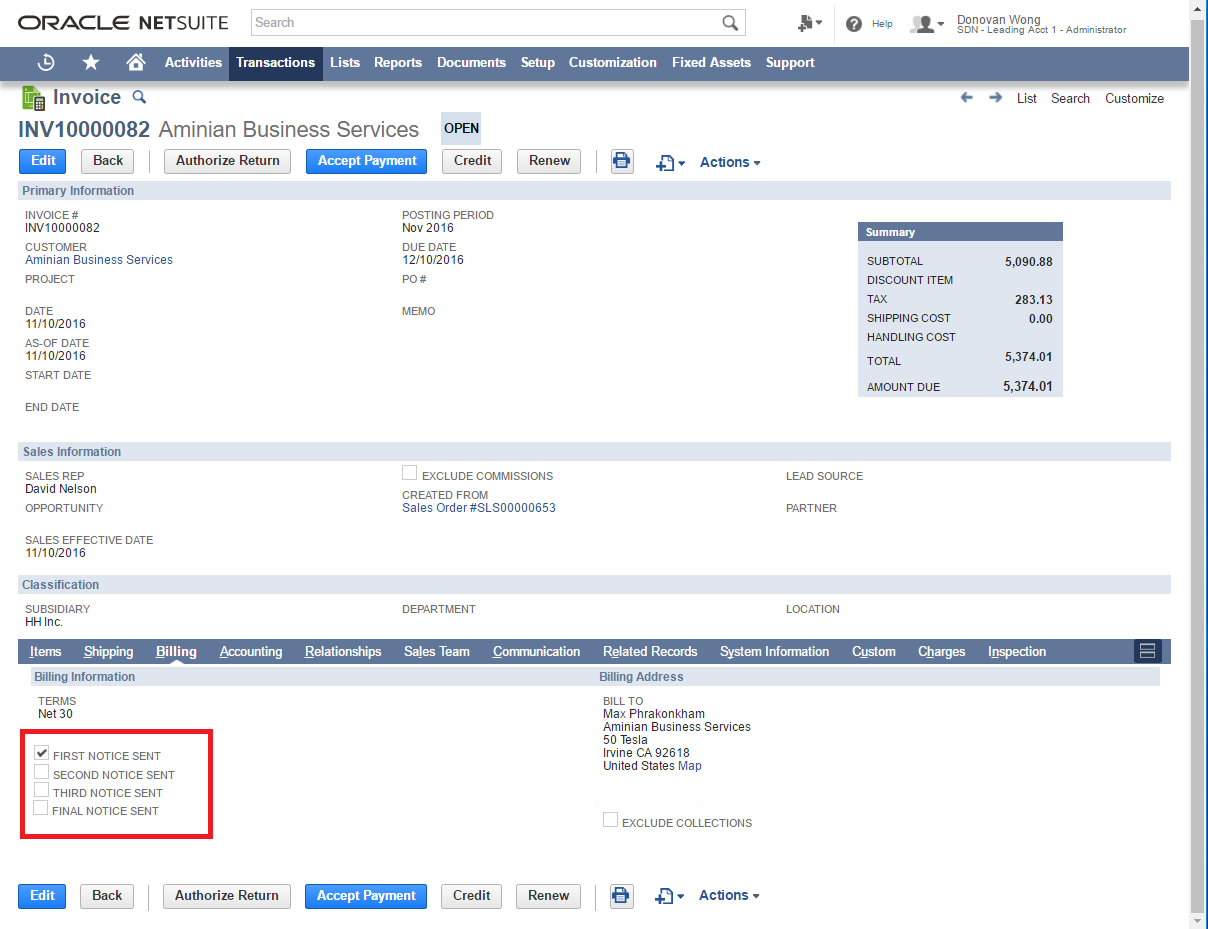Click the top Credit button
This screenshot has width=1208, height=929.
click(472, 161)
